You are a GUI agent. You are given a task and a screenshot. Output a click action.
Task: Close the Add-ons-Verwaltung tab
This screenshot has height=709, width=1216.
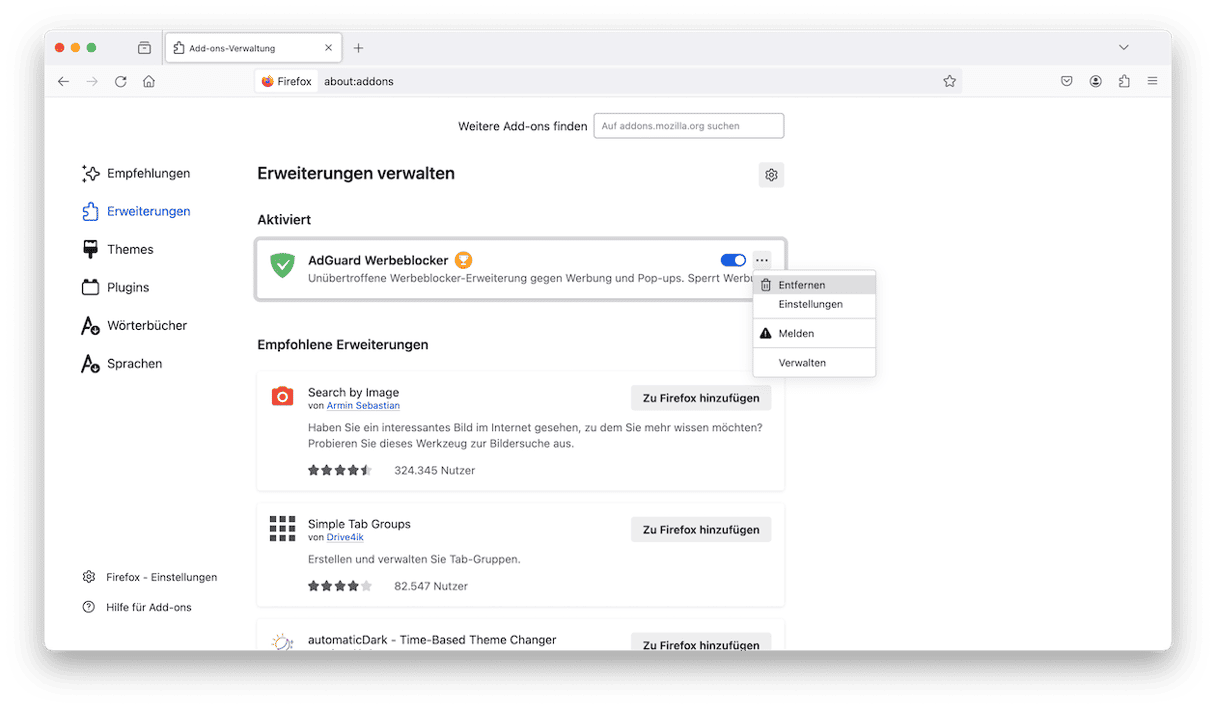tap(328, 48)
